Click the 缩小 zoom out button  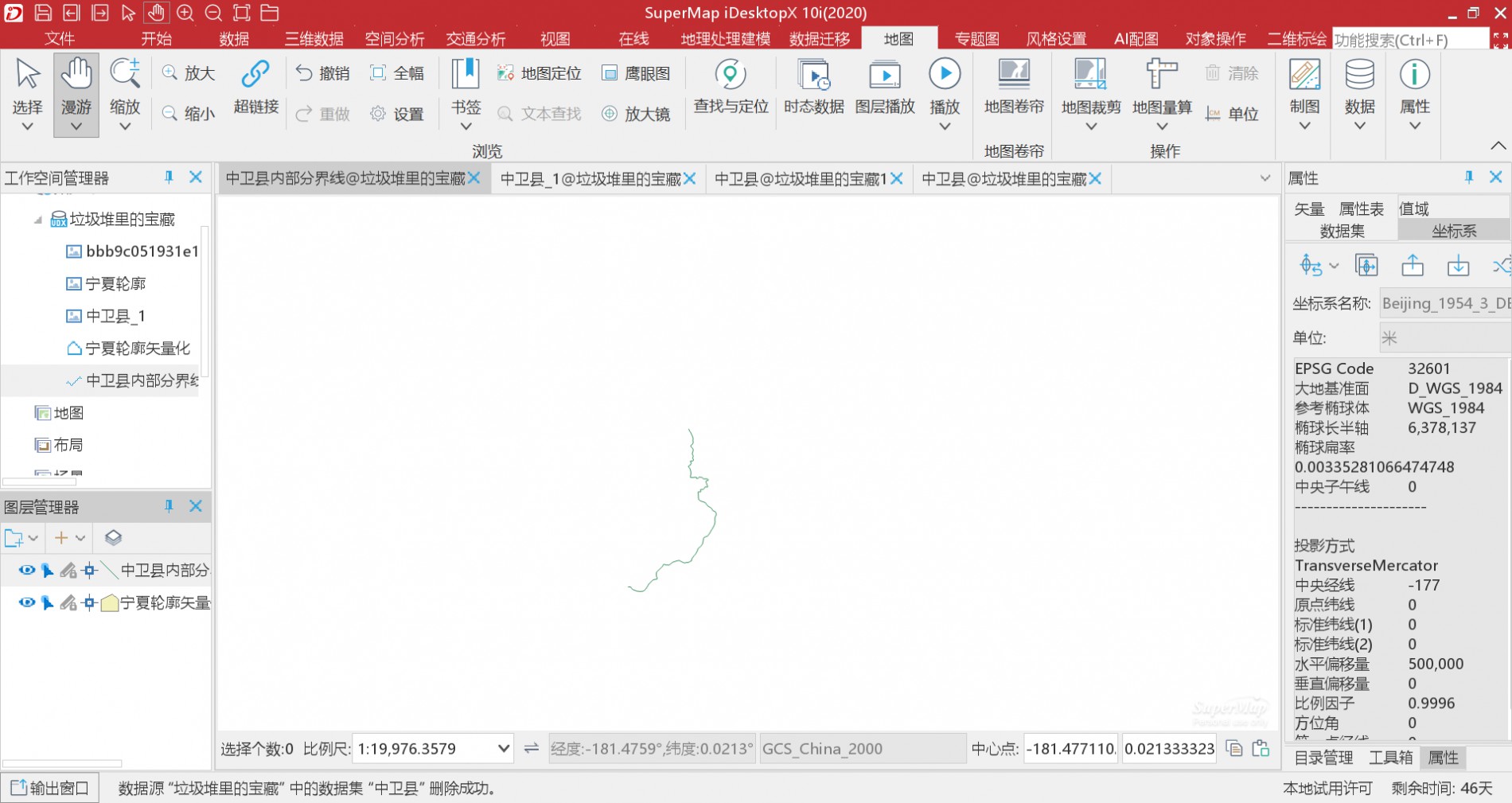tap(189, 114)
